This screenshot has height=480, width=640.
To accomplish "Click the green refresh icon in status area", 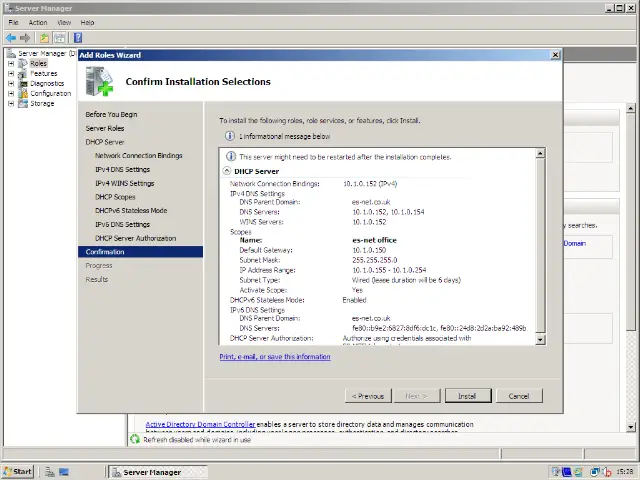I will (x=135, y=440).
